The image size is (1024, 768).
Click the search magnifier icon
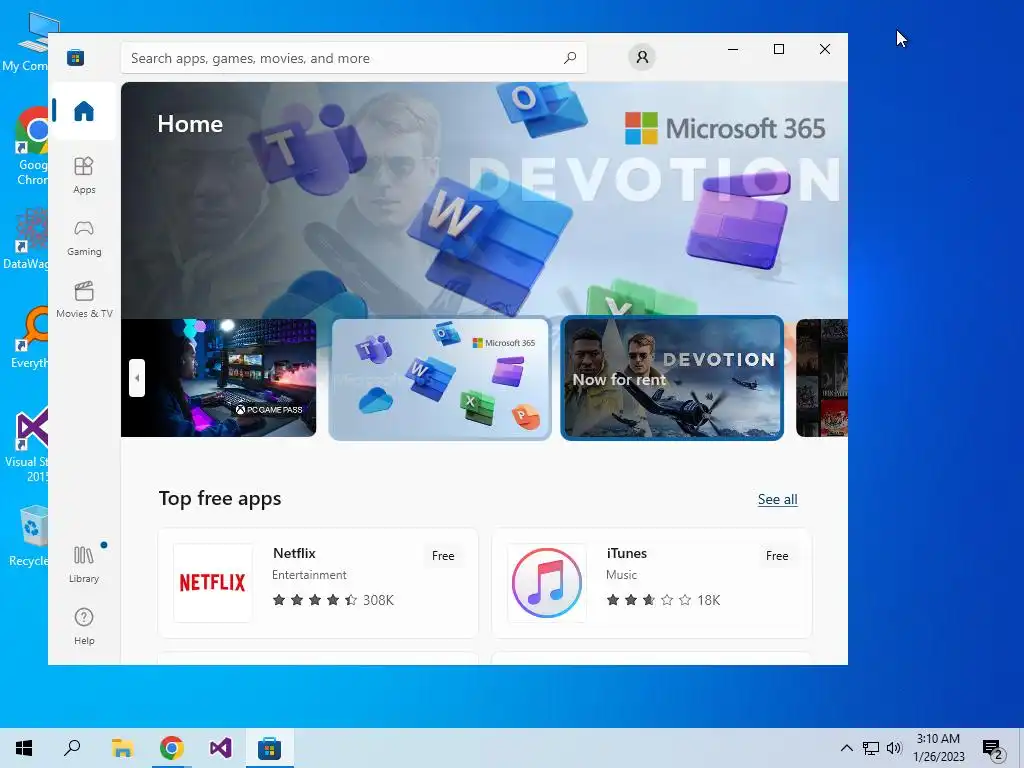tap(569, 58)
